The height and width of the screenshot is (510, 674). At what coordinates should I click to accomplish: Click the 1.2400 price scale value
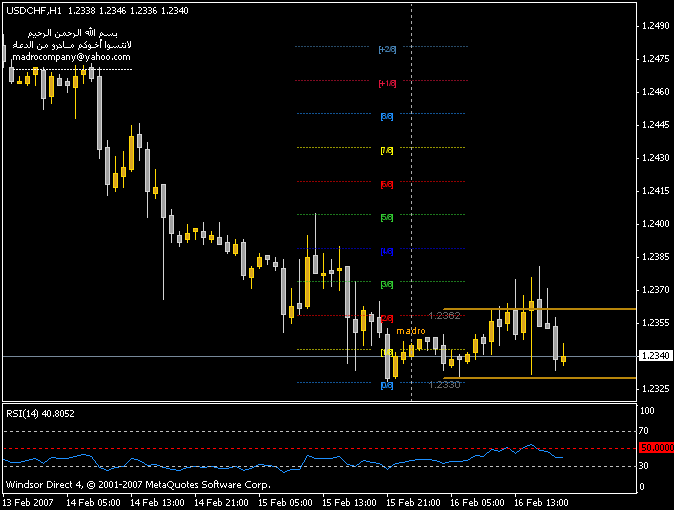pos(656,223)
